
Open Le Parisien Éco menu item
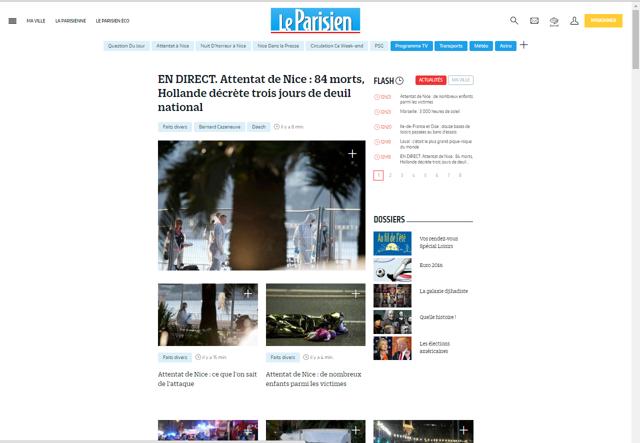tap(112, 21)
